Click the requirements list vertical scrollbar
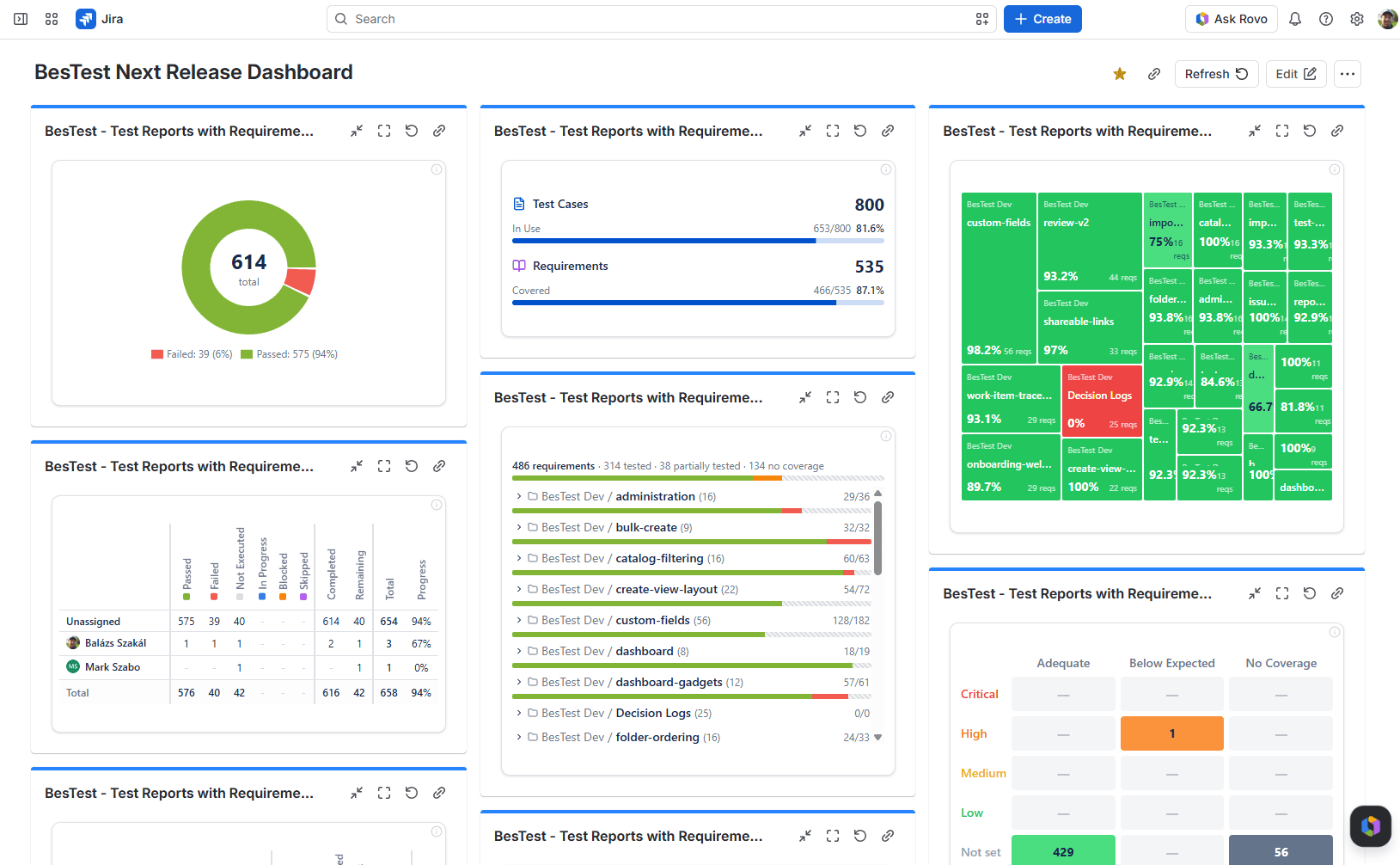Viewport: 1400px width, 865px height. tap(877, 537)
